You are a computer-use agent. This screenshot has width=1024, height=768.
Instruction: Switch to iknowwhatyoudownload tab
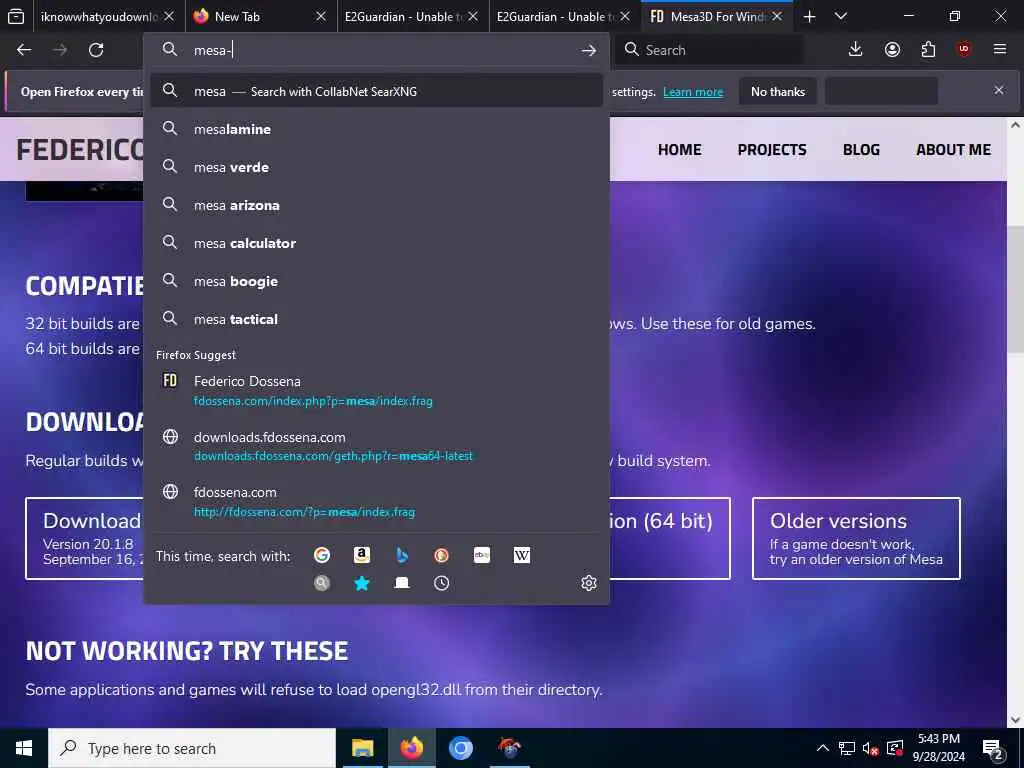point(99,16)
